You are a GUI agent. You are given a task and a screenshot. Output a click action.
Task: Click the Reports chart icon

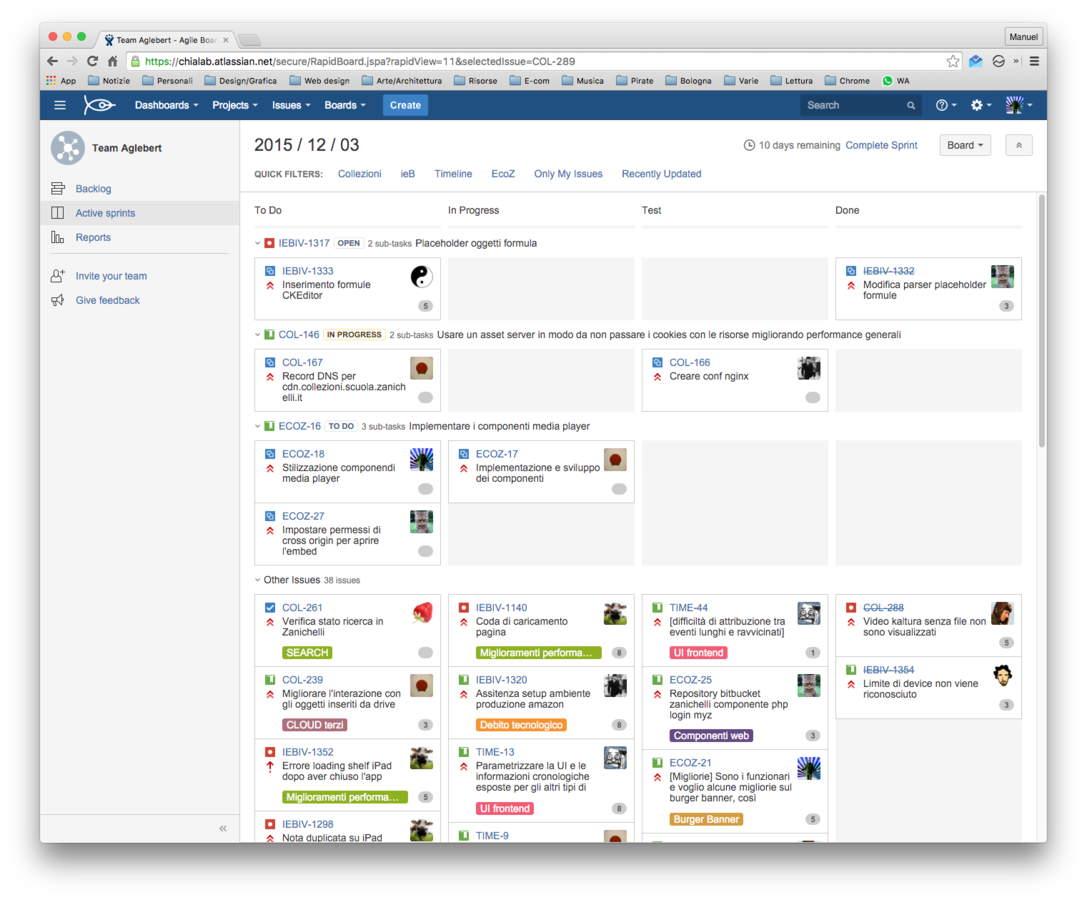[x=58, y=237]
